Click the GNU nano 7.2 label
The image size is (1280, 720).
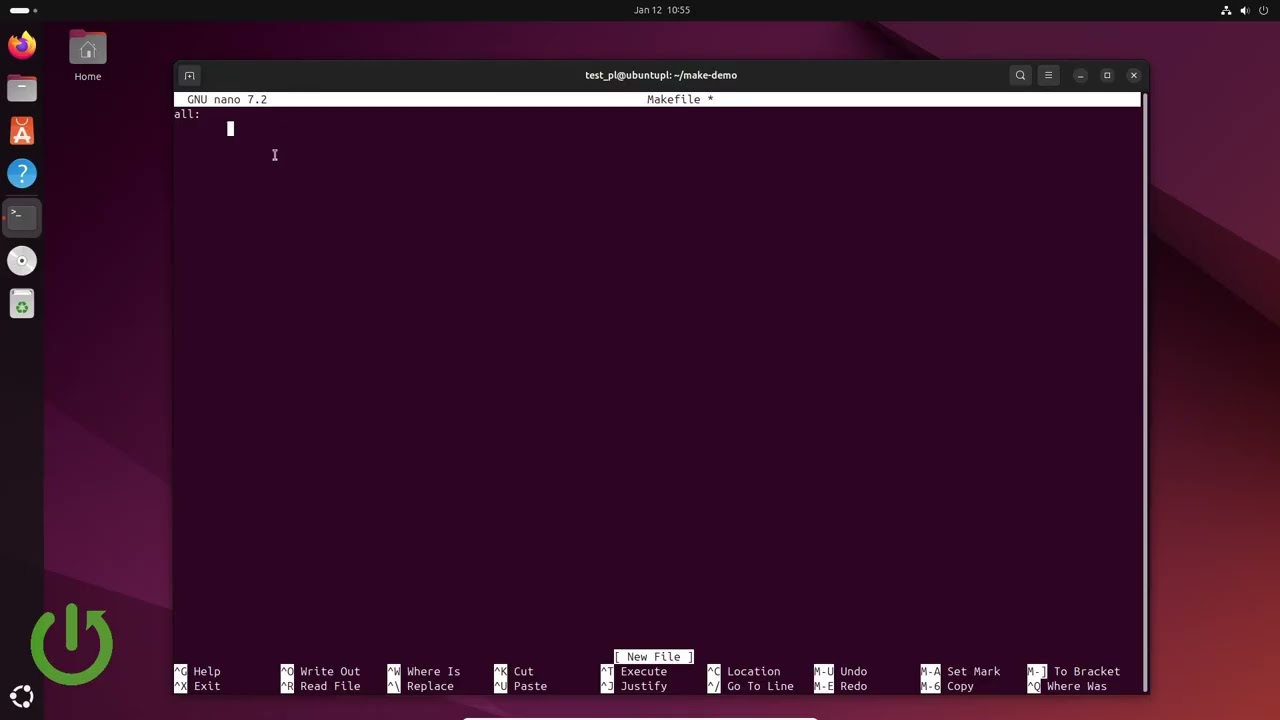pos(227,99)
